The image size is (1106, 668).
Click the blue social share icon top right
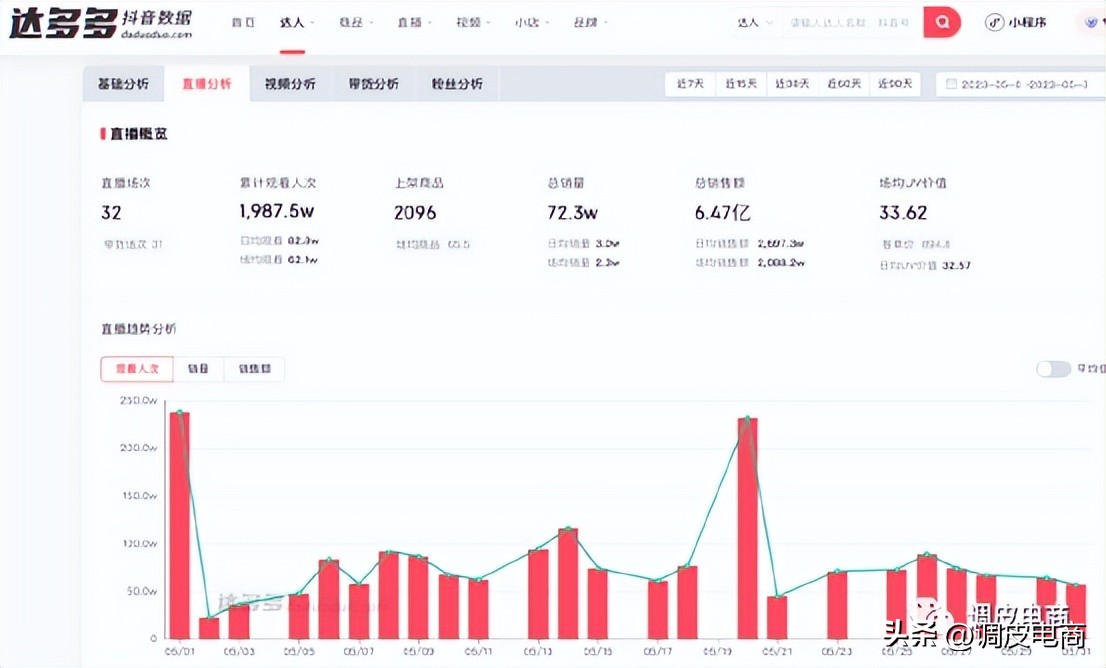[1090, 21]
